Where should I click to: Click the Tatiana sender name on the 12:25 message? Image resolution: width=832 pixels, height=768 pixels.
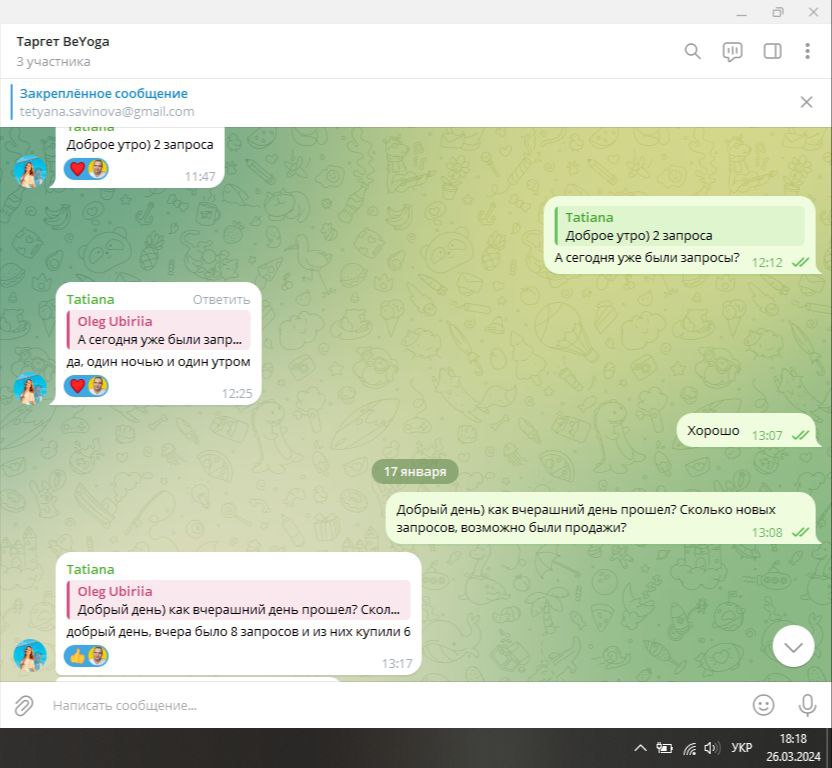[x=90, y=299]
